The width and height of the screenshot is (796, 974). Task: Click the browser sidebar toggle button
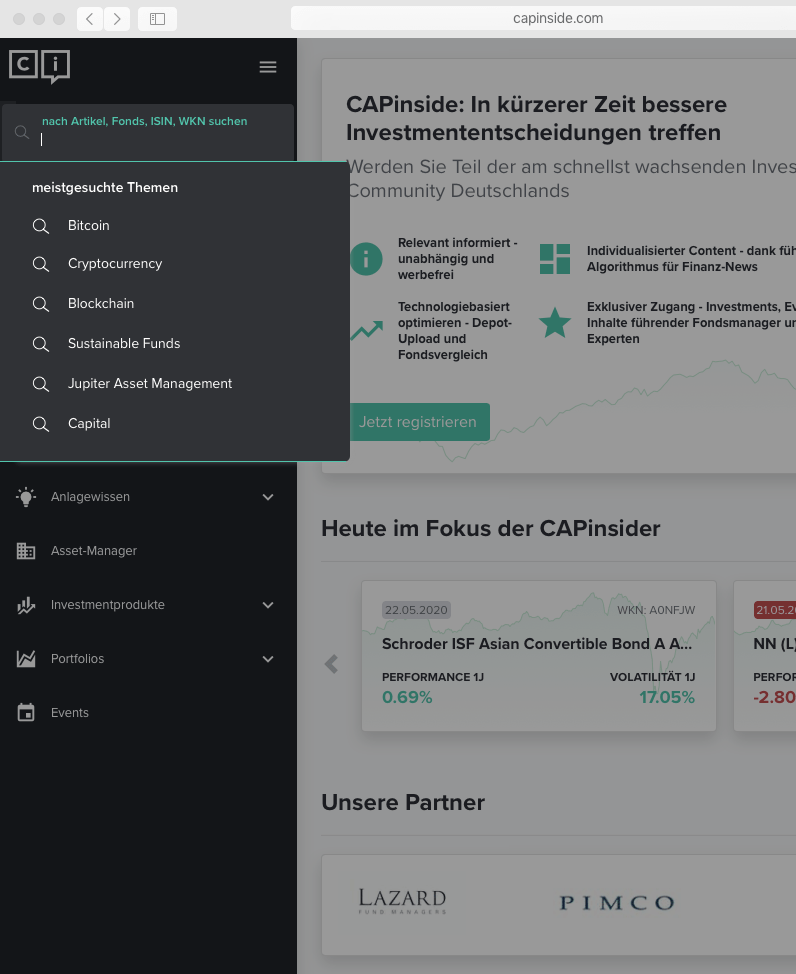point(157,19)
